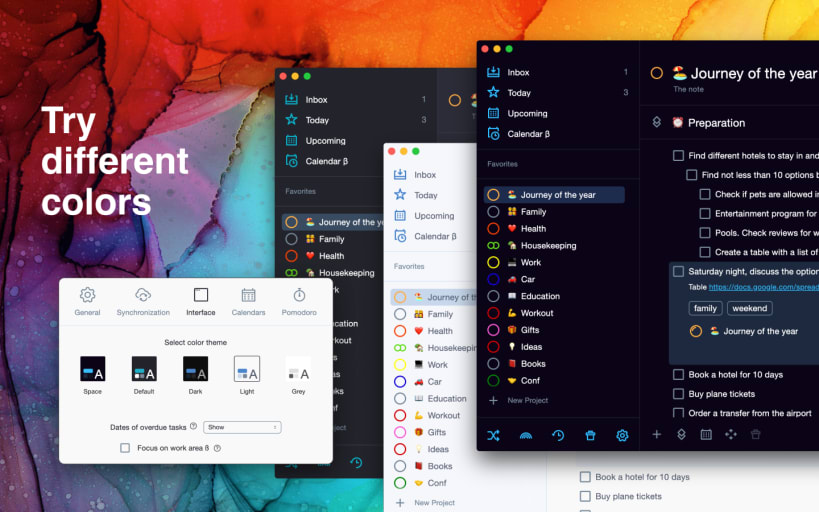This screenshot has height=512, width=819.
Task: Open history clock icon in dark toolbar
Action: point(558,435)
